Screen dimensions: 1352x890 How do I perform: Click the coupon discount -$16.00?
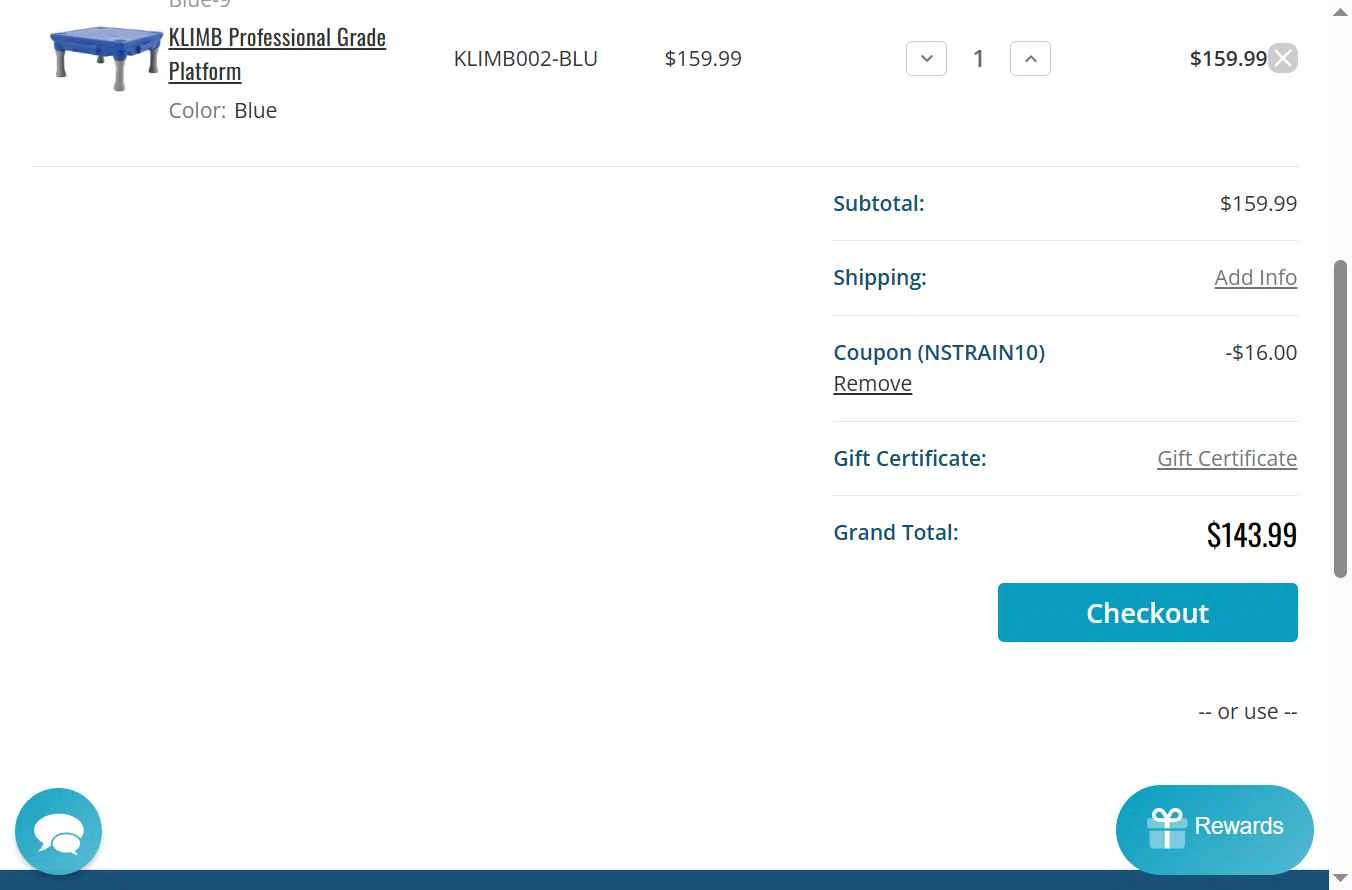(1261, 352)
